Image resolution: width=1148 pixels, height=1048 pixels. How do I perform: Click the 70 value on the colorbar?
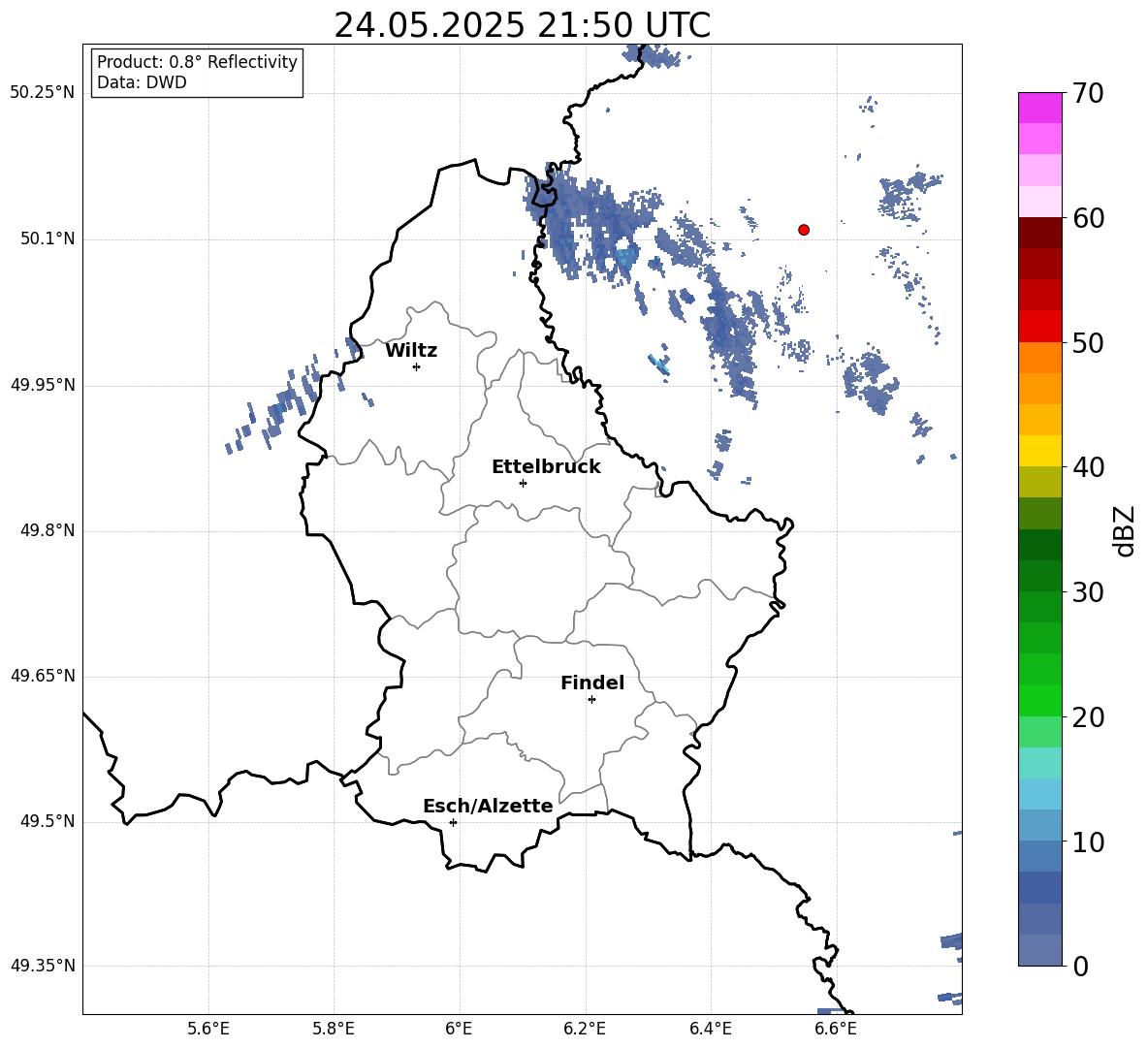pos(1088,93)
